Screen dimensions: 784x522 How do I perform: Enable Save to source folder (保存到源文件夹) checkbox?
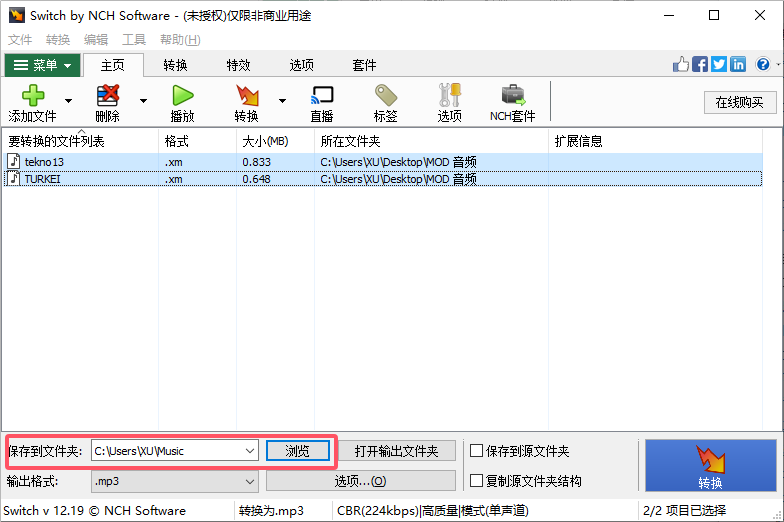point(476,450)
